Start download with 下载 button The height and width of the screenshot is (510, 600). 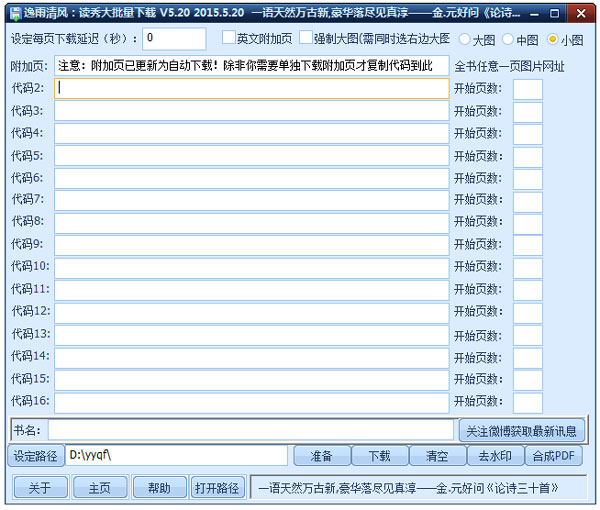coord(380,456)
